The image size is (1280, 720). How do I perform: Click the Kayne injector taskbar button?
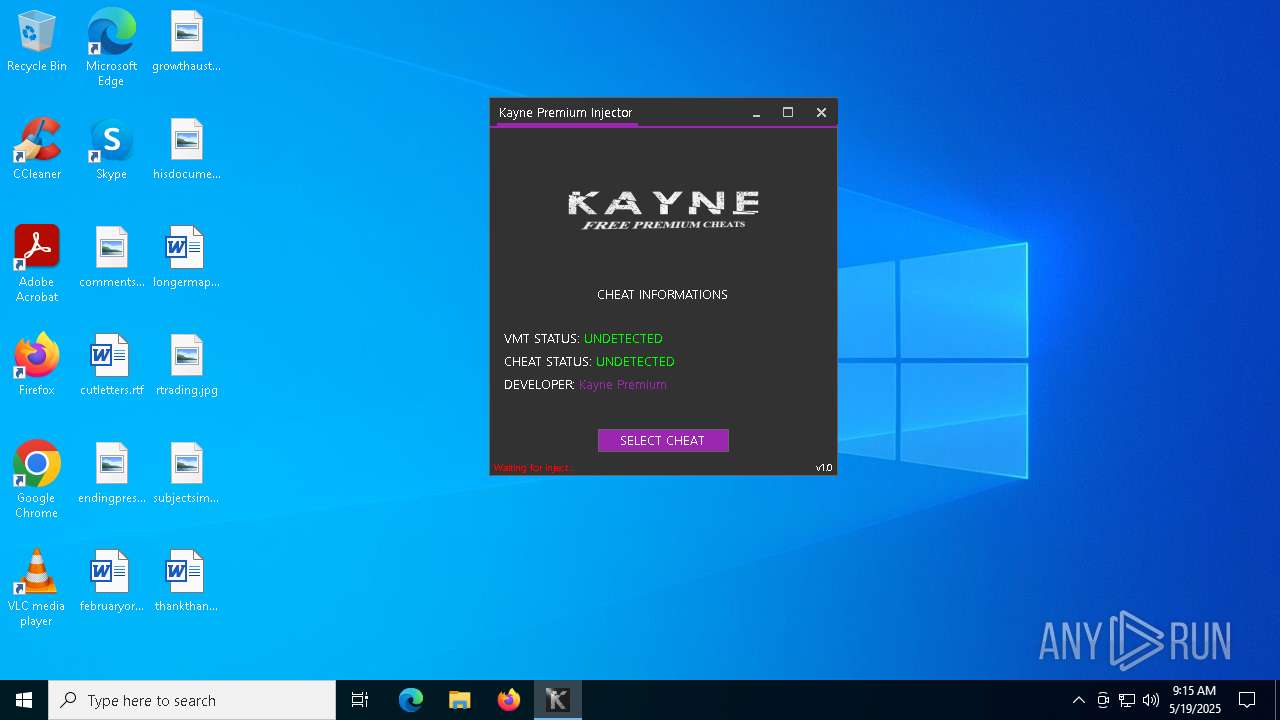click(x=558, y=700)
